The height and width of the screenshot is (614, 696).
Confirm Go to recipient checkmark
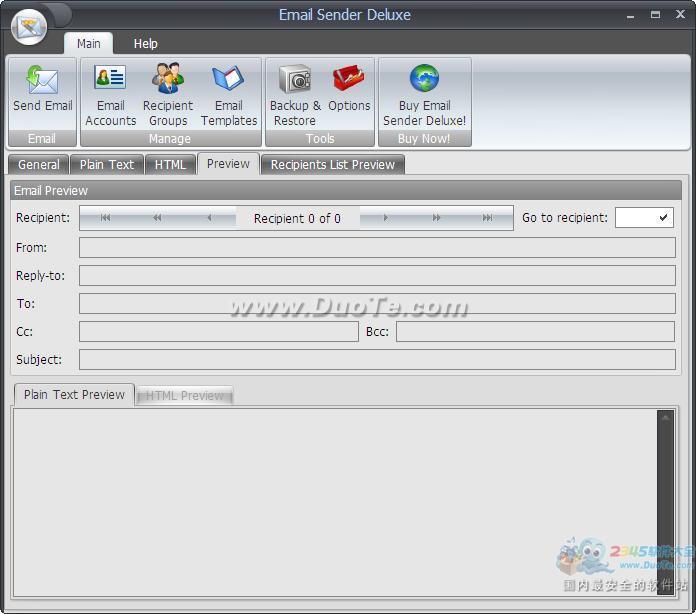pos(663,218)
